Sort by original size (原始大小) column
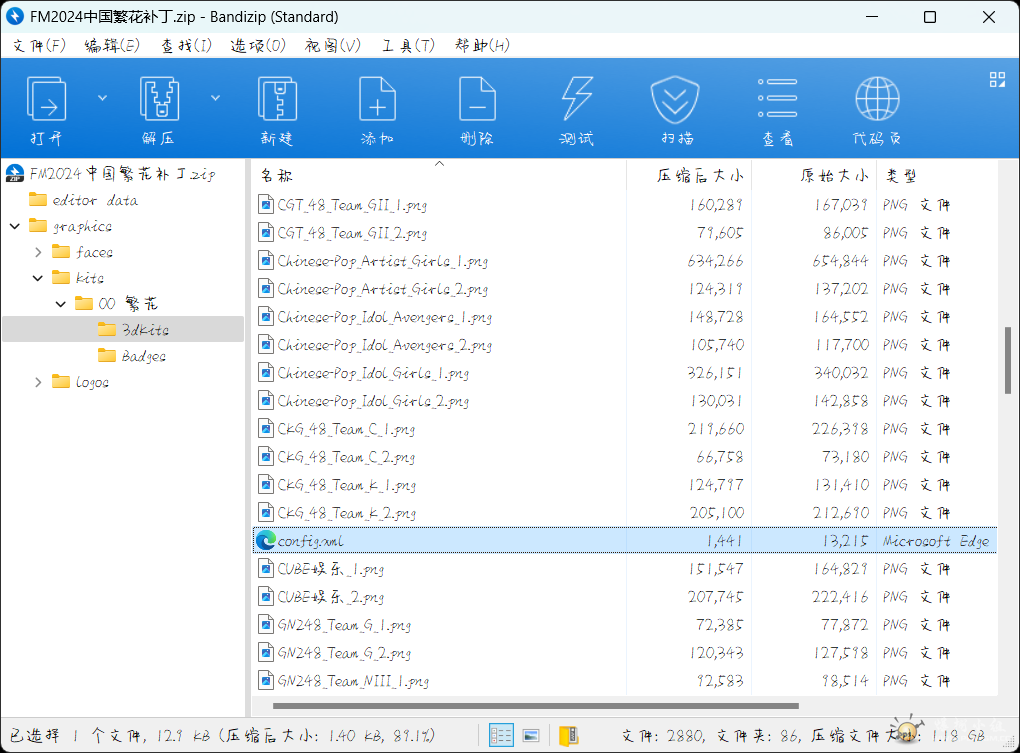 tap(814, 175)
